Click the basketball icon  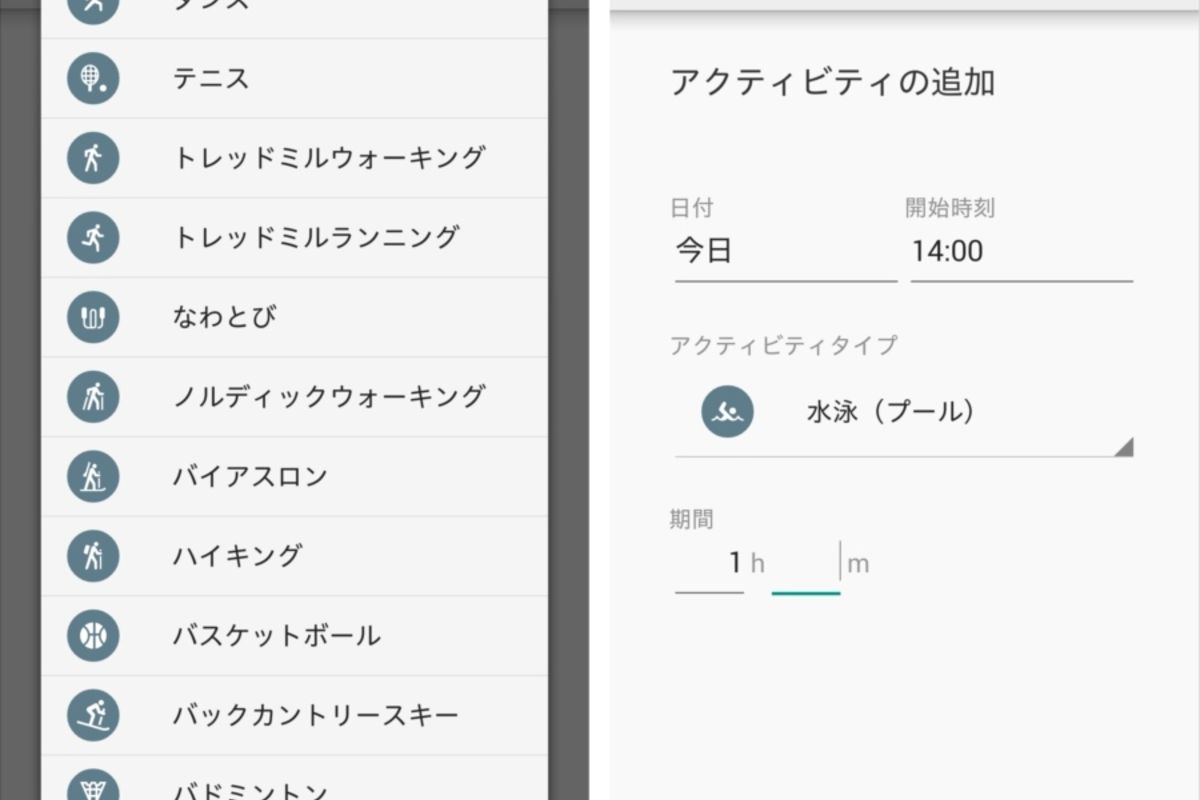pos(93,635)
